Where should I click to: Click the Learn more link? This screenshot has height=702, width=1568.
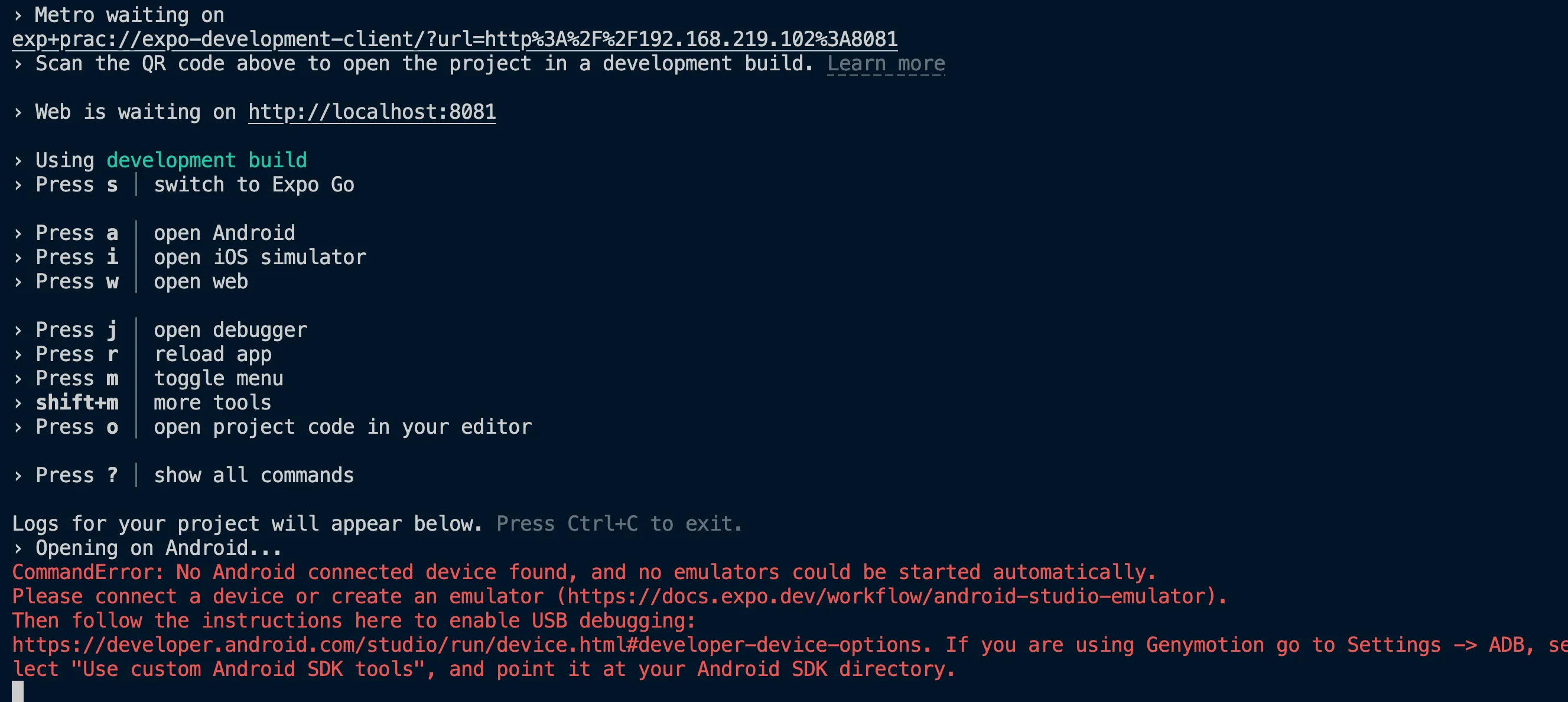point(886,63)
